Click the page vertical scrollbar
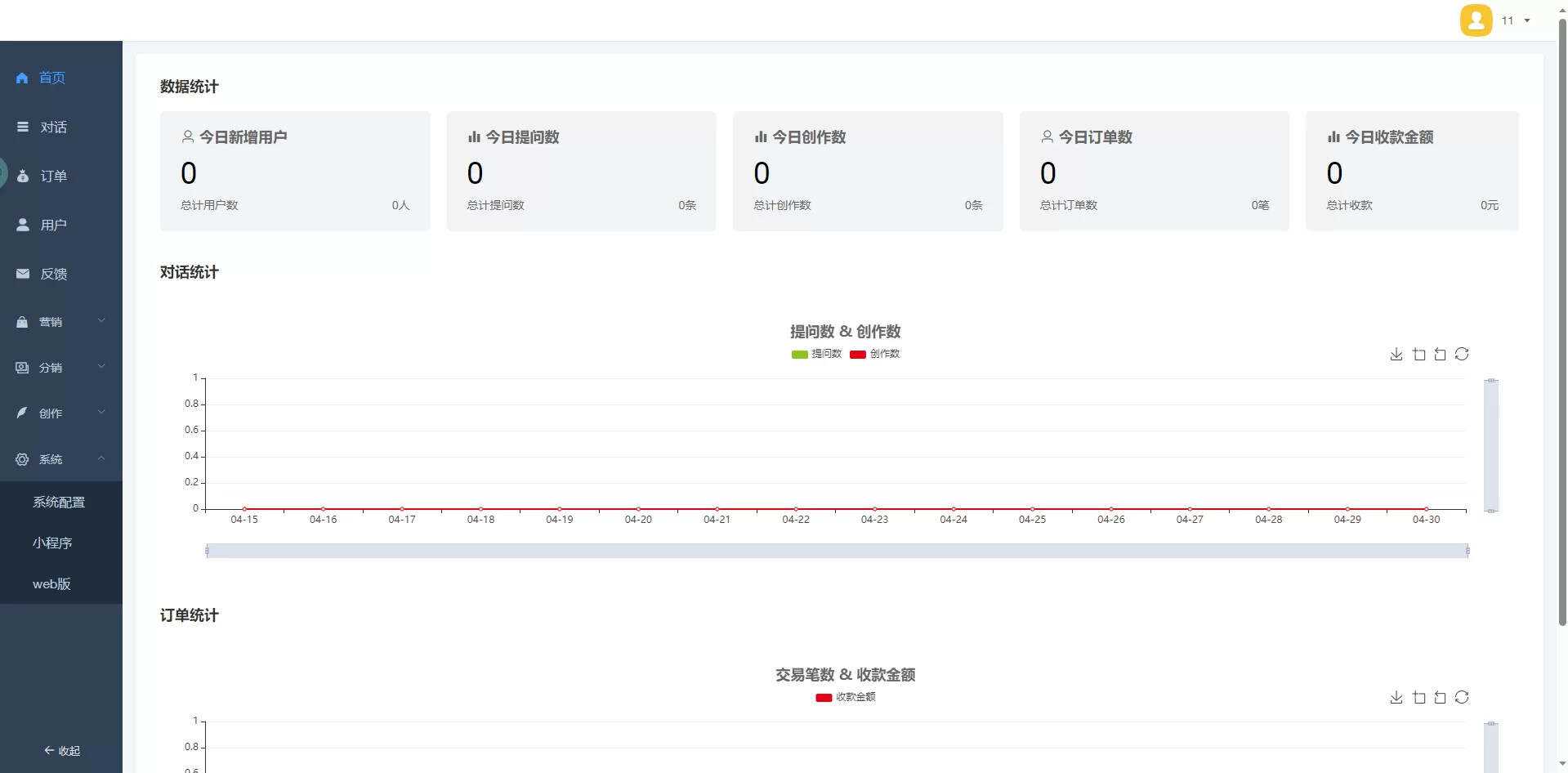Screen dimensions: 1568x773 pyautogui.click(x=1562, y=327)
